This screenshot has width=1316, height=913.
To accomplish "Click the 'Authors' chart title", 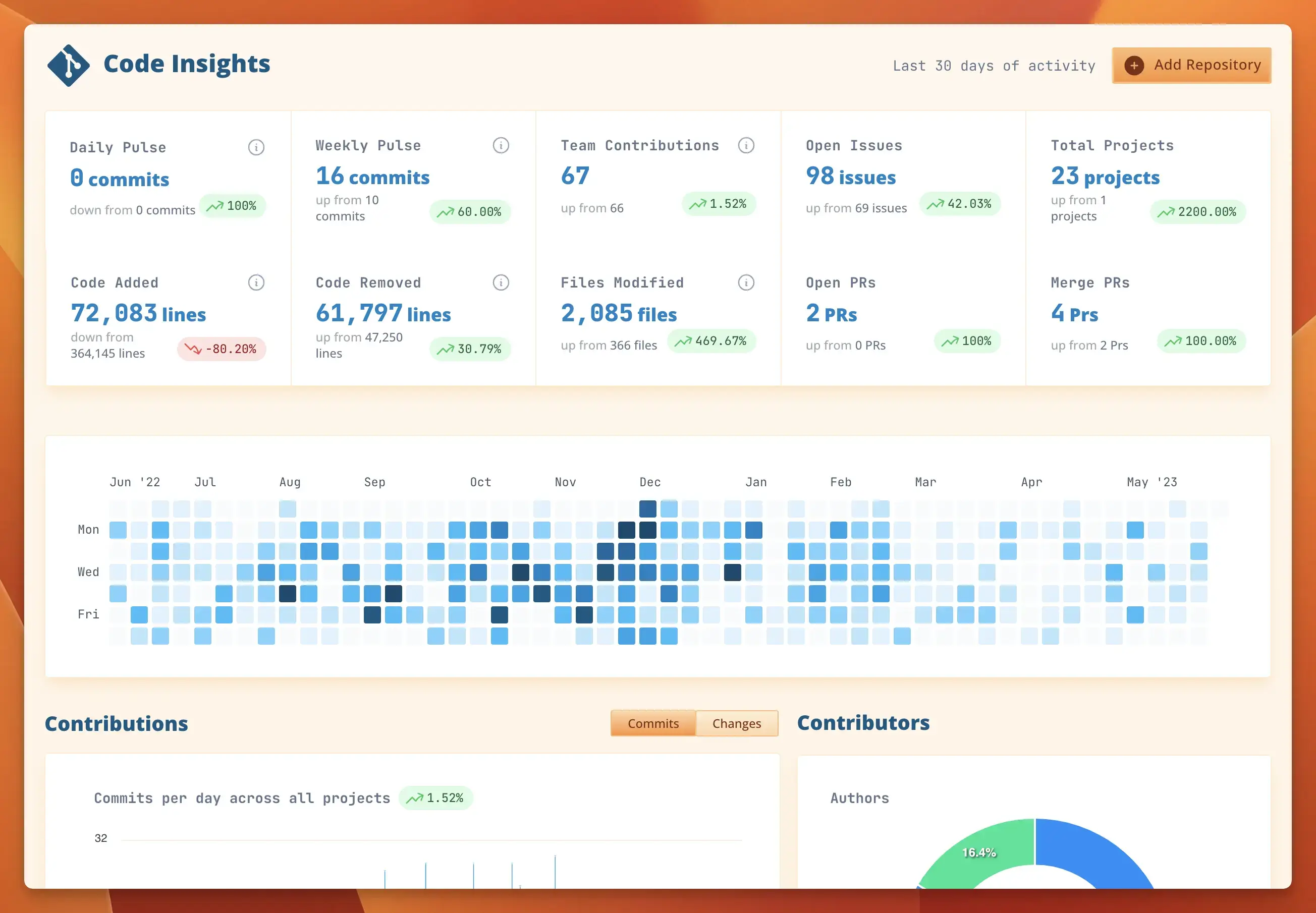I will (x=859, y=798).
